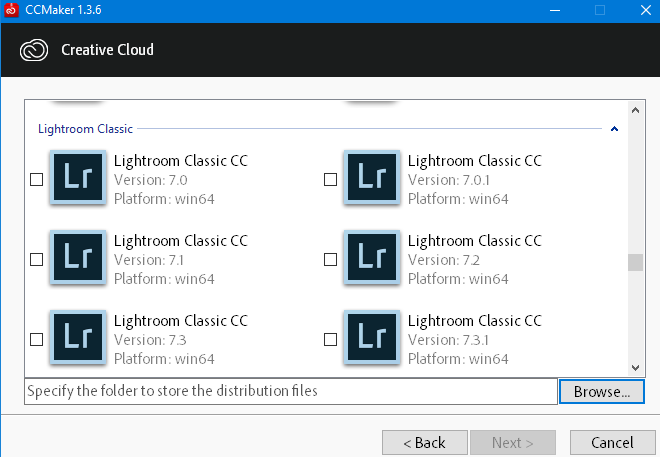Click the list scrollbar up arrow
The height and width of the screenshot is (457, 660).
(x=636, y=110)
